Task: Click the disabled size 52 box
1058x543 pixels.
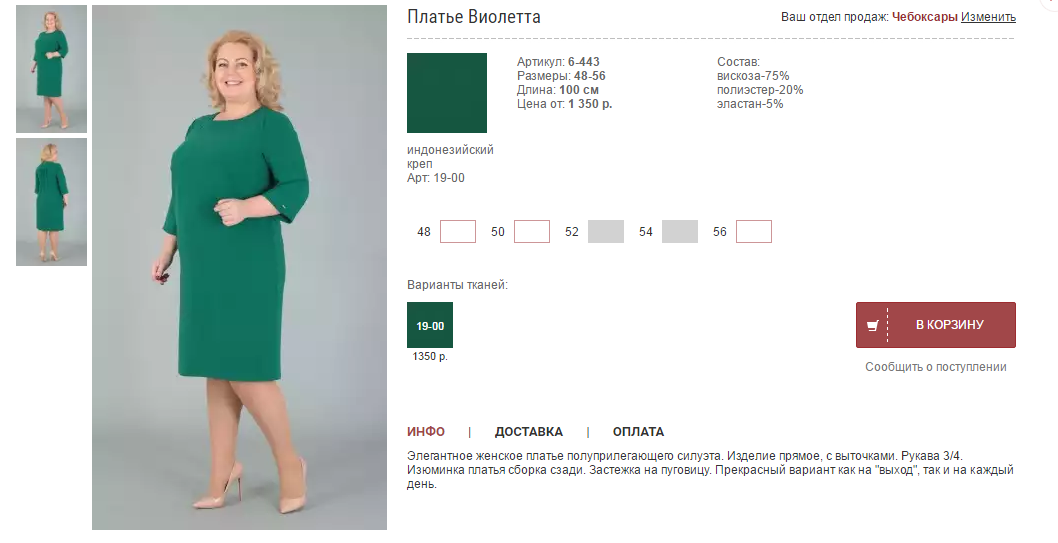Action: [606, 231]
